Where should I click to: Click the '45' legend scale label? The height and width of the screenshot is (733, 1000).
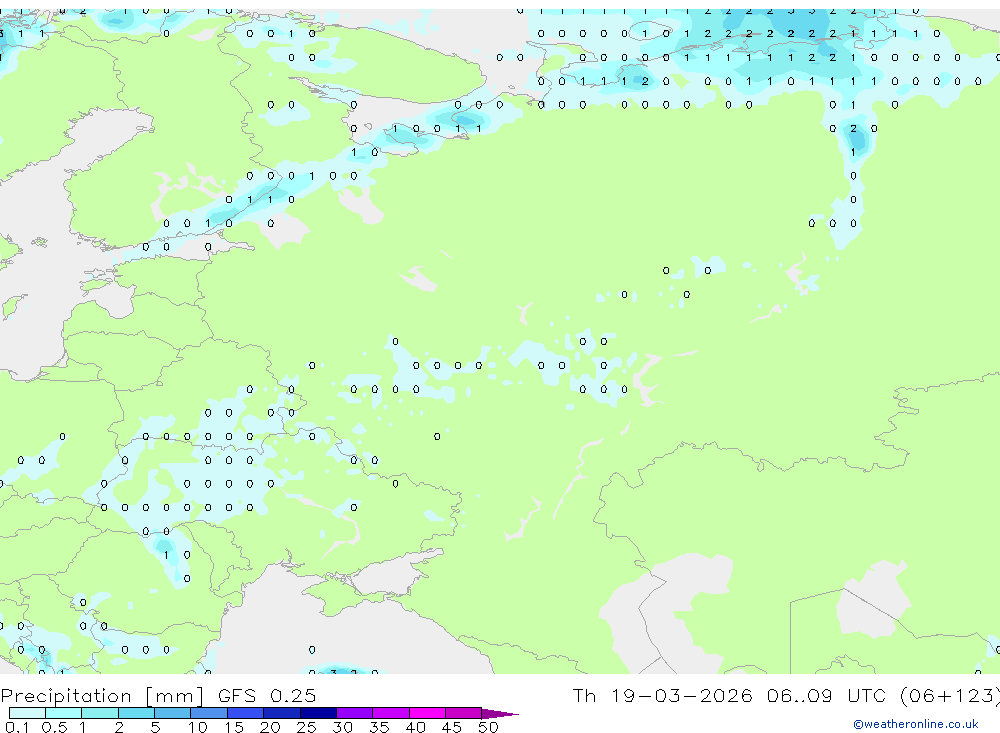[x=452, y=727]
